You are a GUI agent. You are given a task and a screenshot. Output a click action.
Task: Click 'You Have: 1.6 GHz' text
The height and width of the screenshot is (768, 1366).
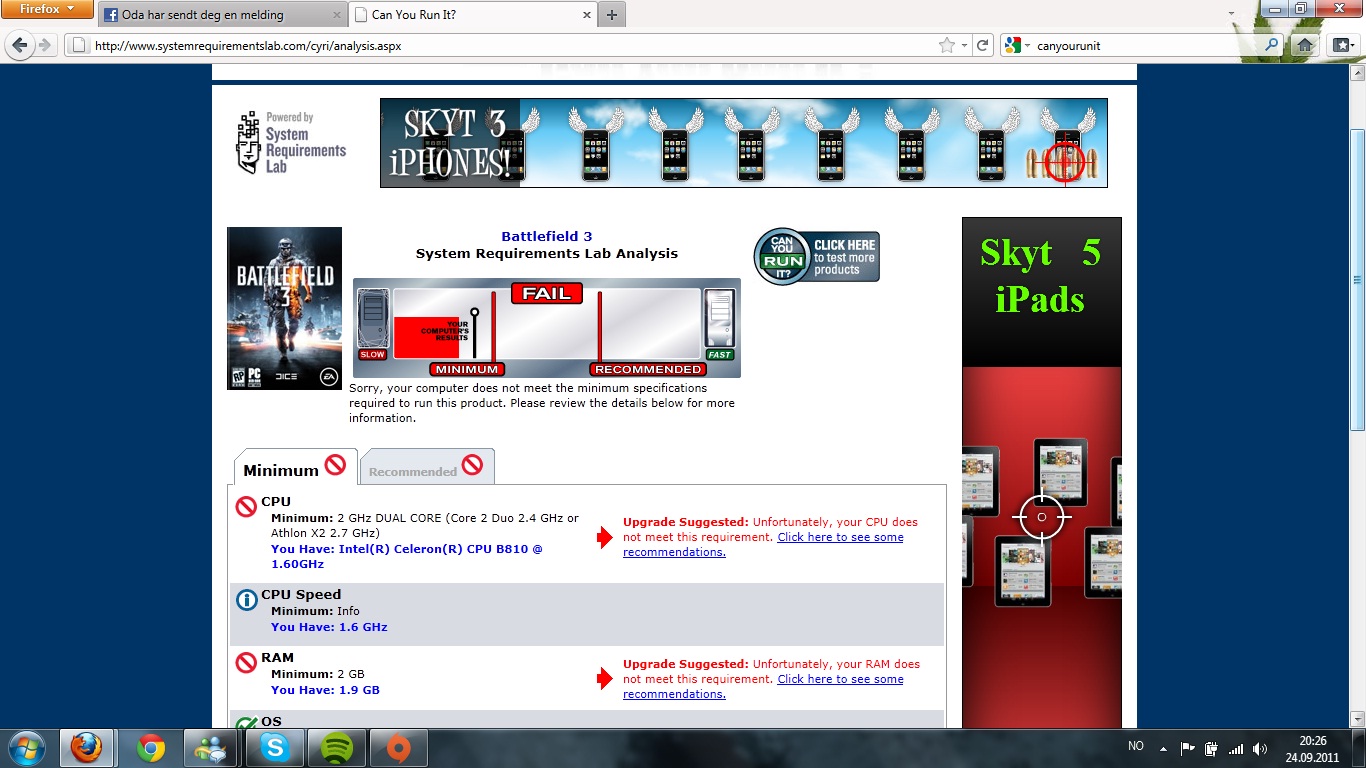pyautogui.click(x=329, y=627)
